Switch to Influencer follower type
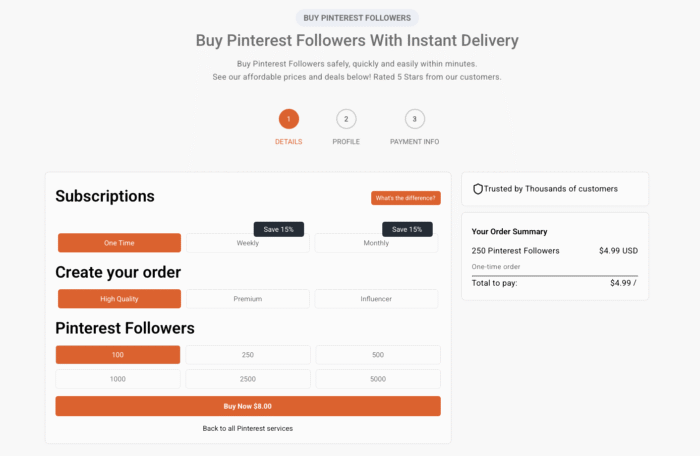700x456 pixels. click(x=376, y=299)
